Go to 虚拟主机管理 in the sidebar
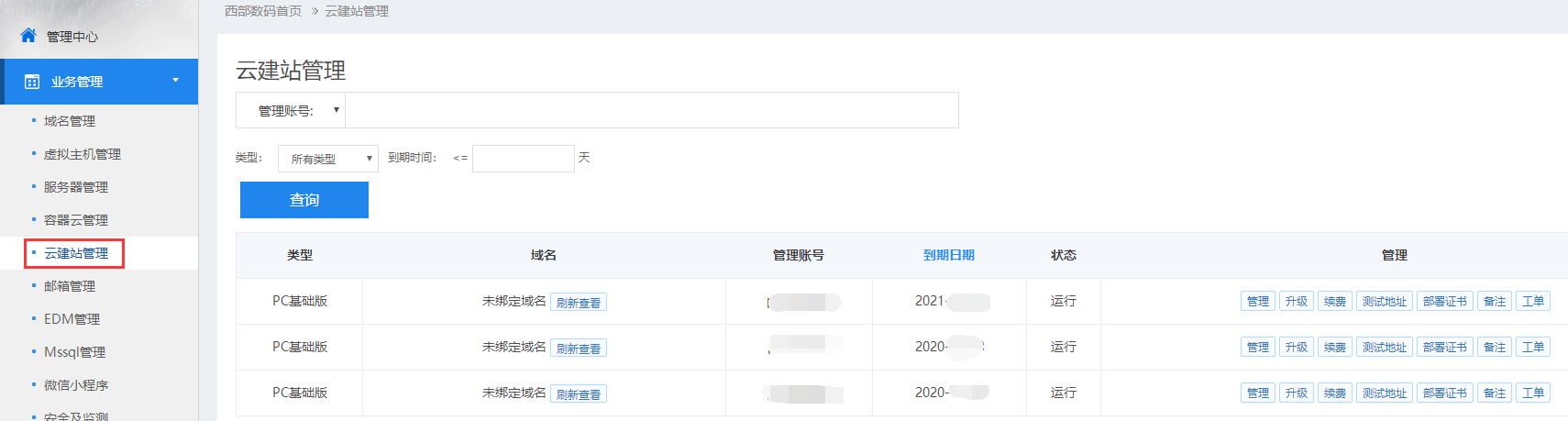This screenshot has width=1568, height=421. (83, 154)
